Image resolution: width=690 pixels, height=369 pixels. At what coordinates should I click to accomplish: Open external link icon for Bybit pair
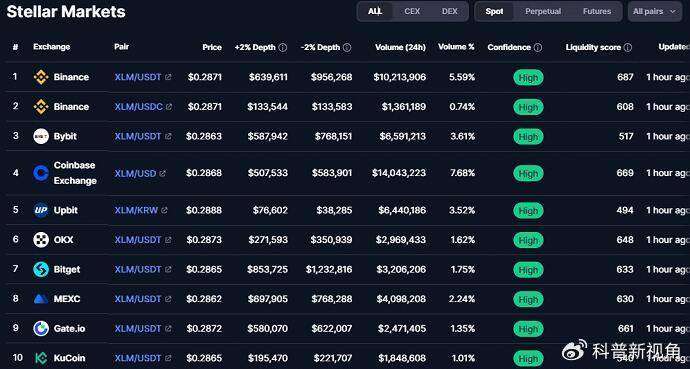click(x=168, y=136)
